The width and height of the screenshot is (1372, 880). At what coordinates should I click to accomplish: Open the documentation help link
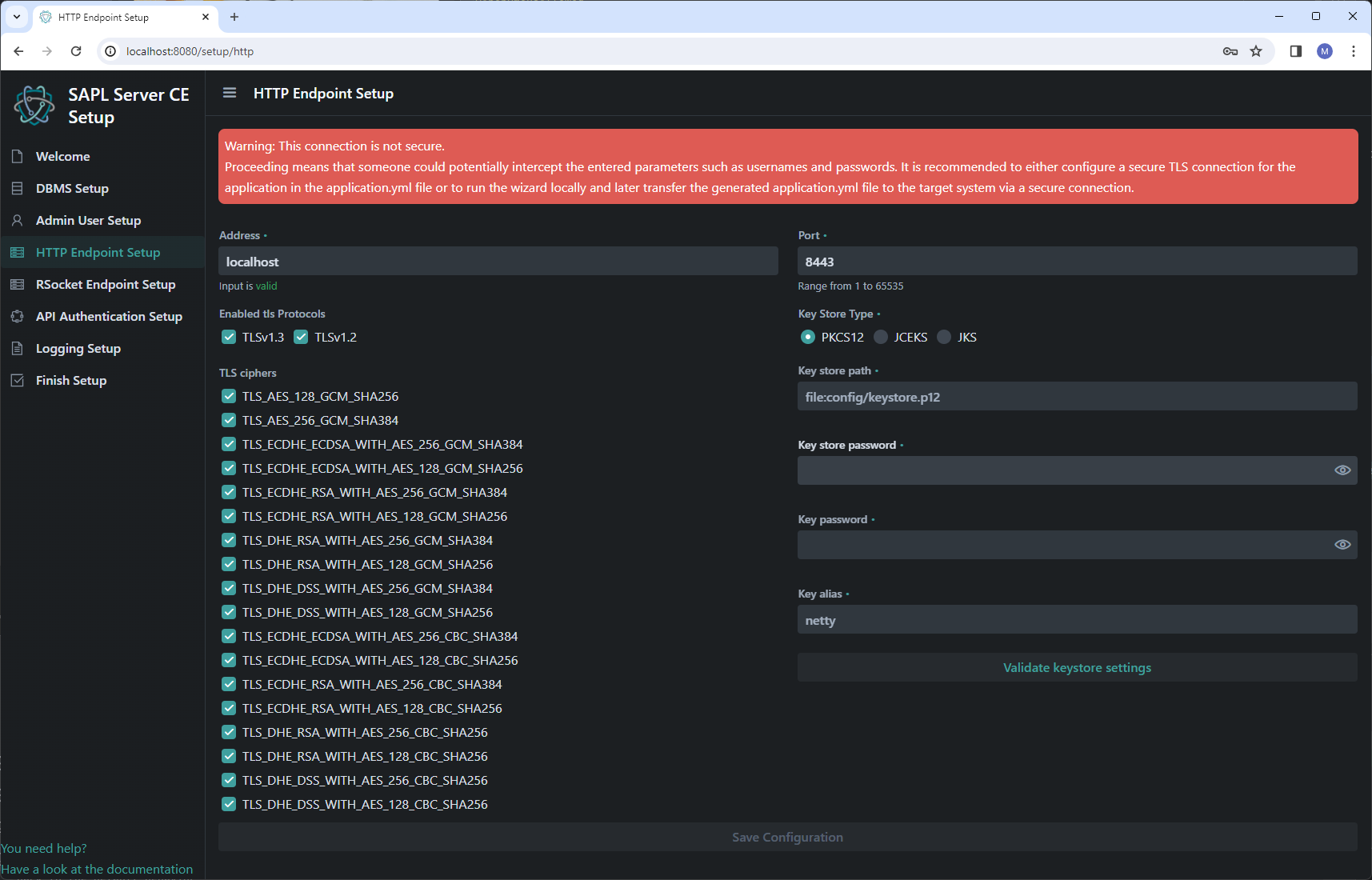[97, 869]
